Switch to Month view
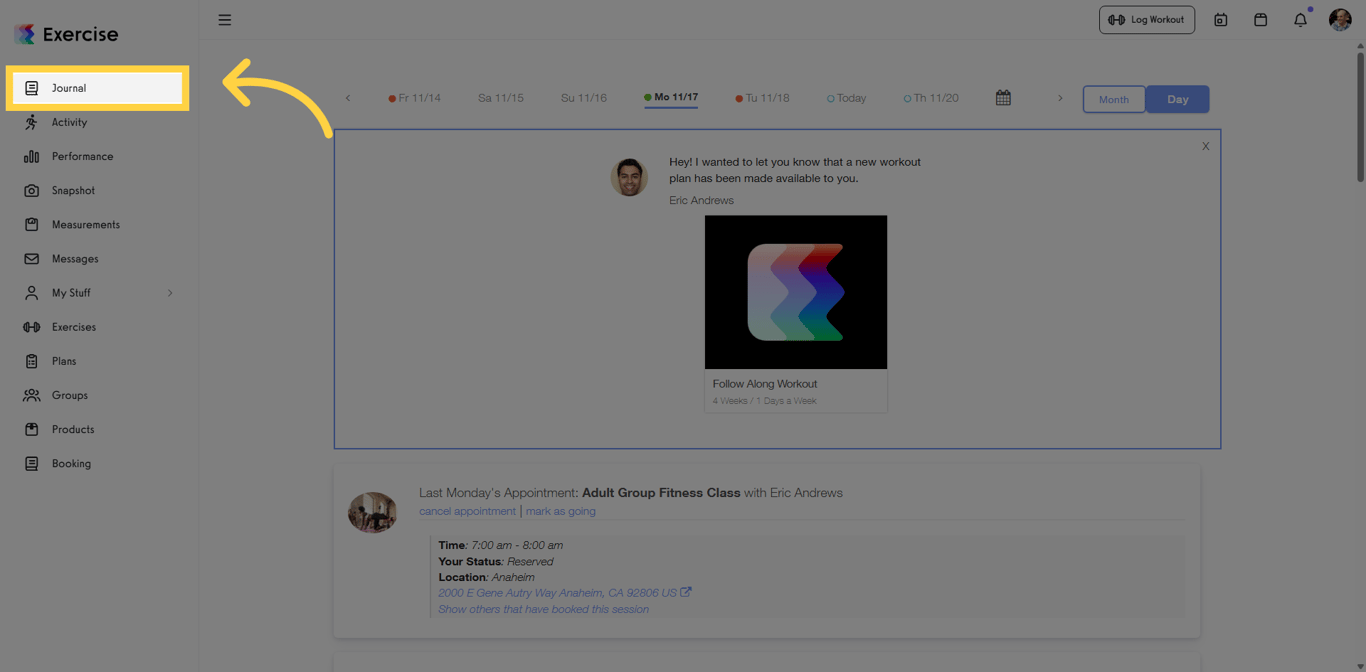Viewport: 1366px width, 672px height. 1114,99
